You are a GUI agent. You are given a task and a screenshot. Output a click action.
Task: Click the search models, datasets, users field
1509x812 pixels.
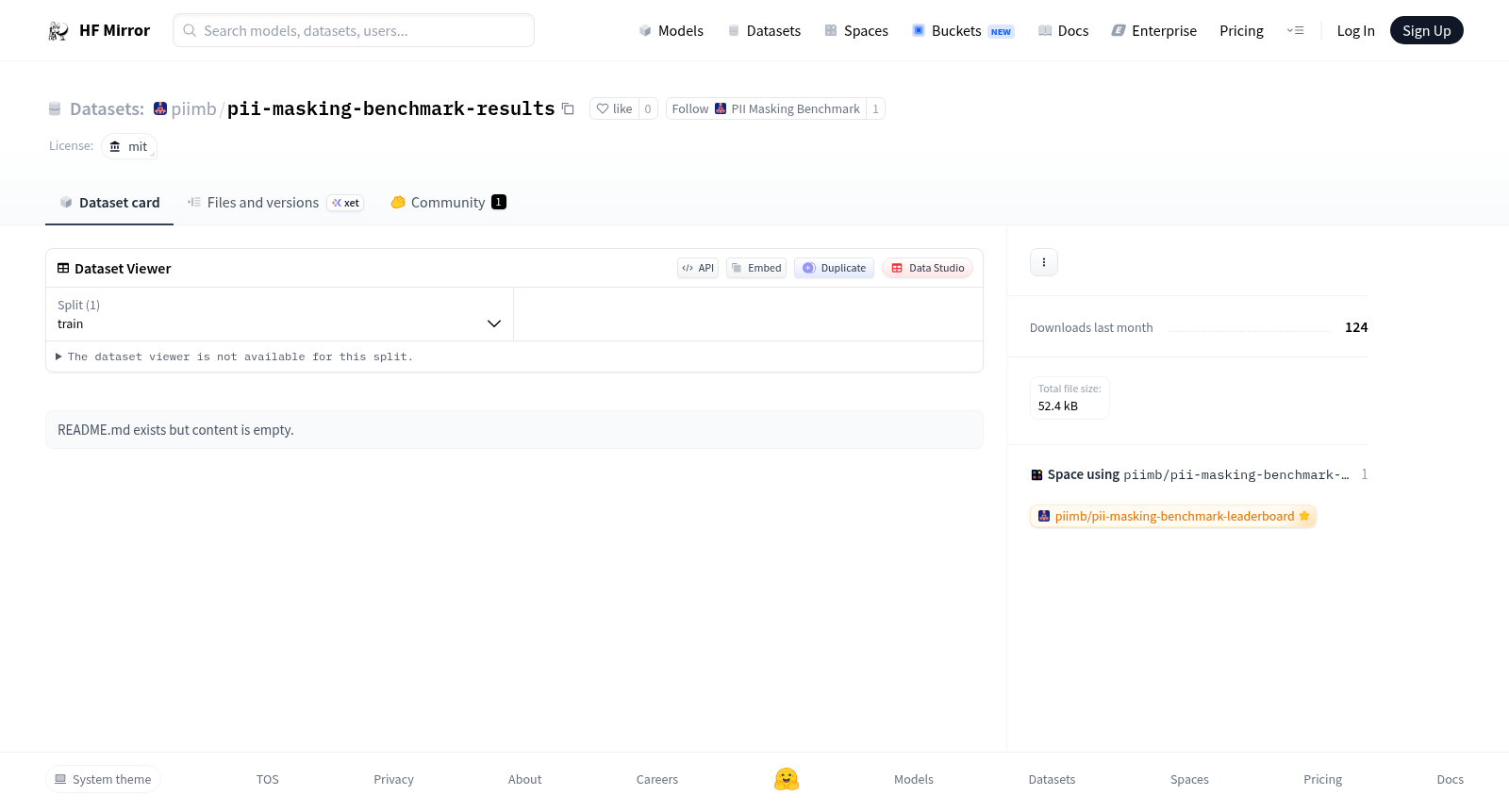(x=354, y=30)
